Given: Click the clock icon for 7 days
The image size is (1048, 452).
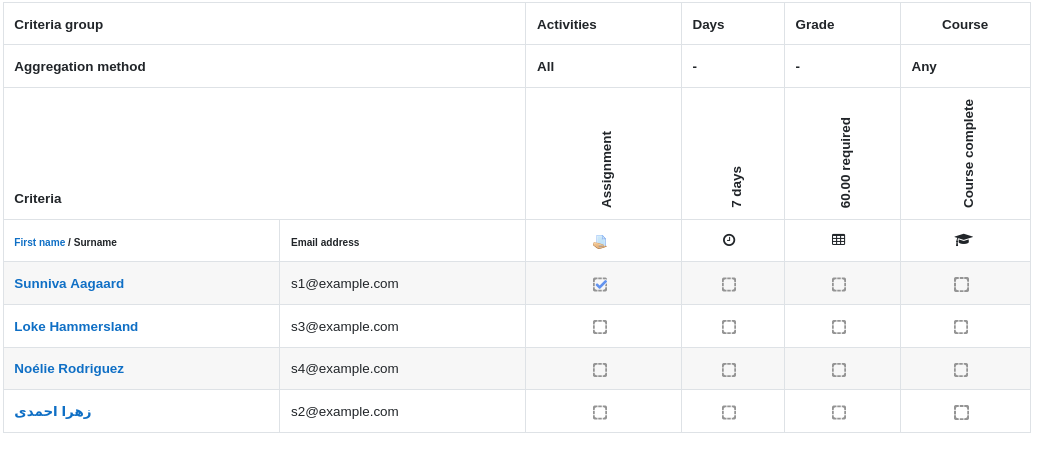Looking at the screenshot, I should 729,239.
